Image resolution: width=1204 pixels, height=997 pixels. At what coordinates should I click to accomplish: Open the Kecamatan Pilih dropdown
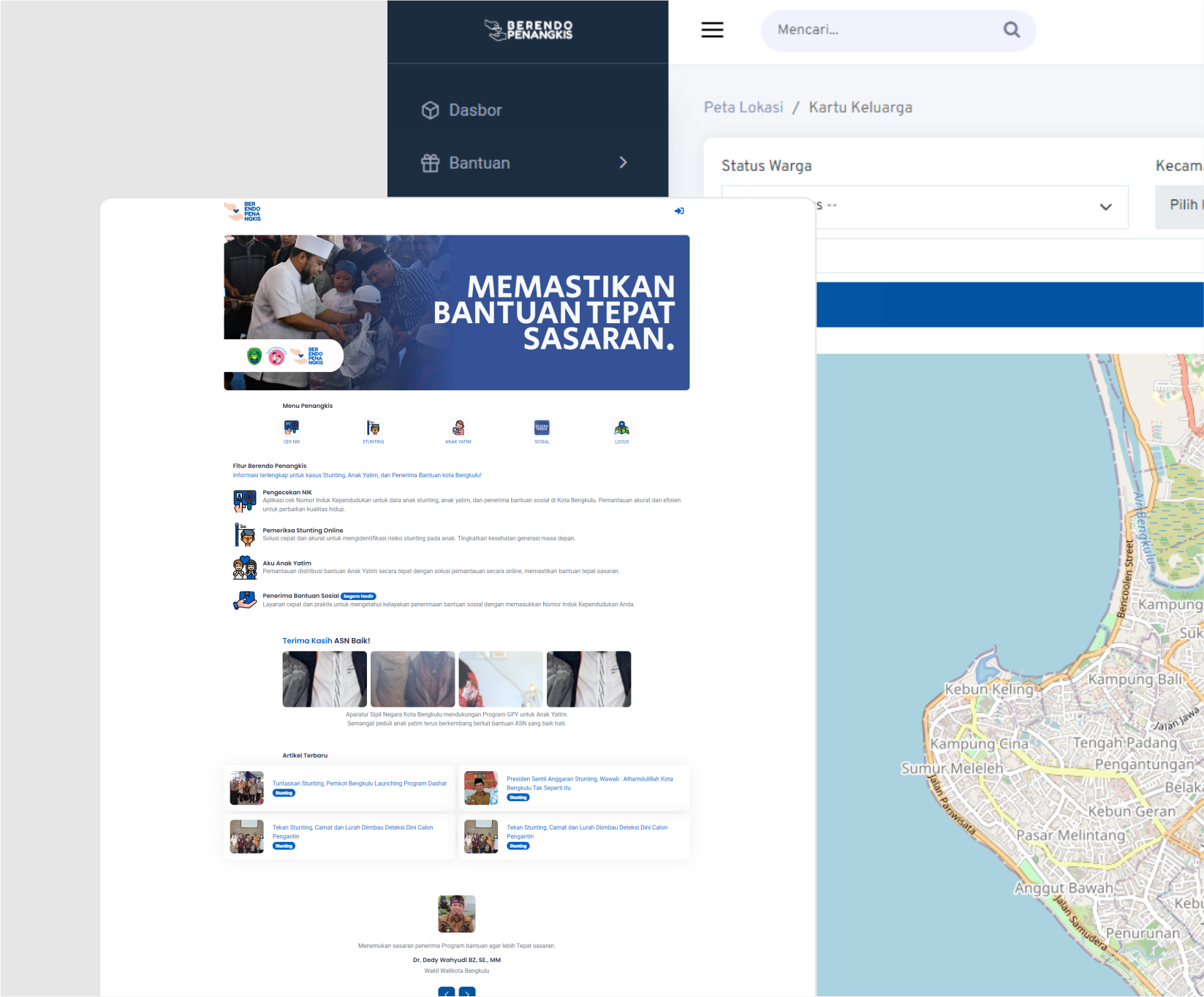click(x=1179, y=207)
